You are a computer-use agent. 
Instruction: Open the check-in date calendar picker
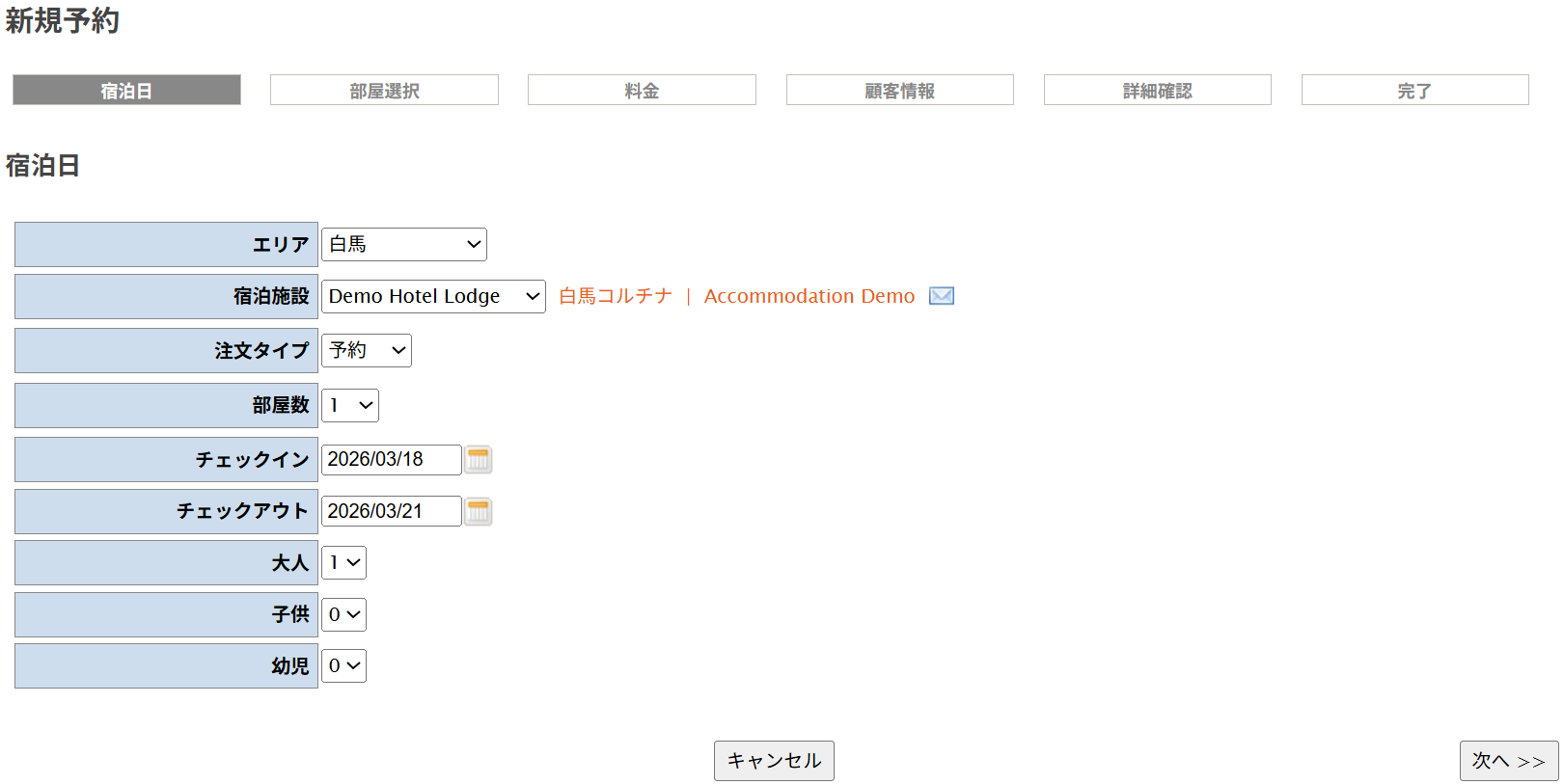[x=479, y=460]
